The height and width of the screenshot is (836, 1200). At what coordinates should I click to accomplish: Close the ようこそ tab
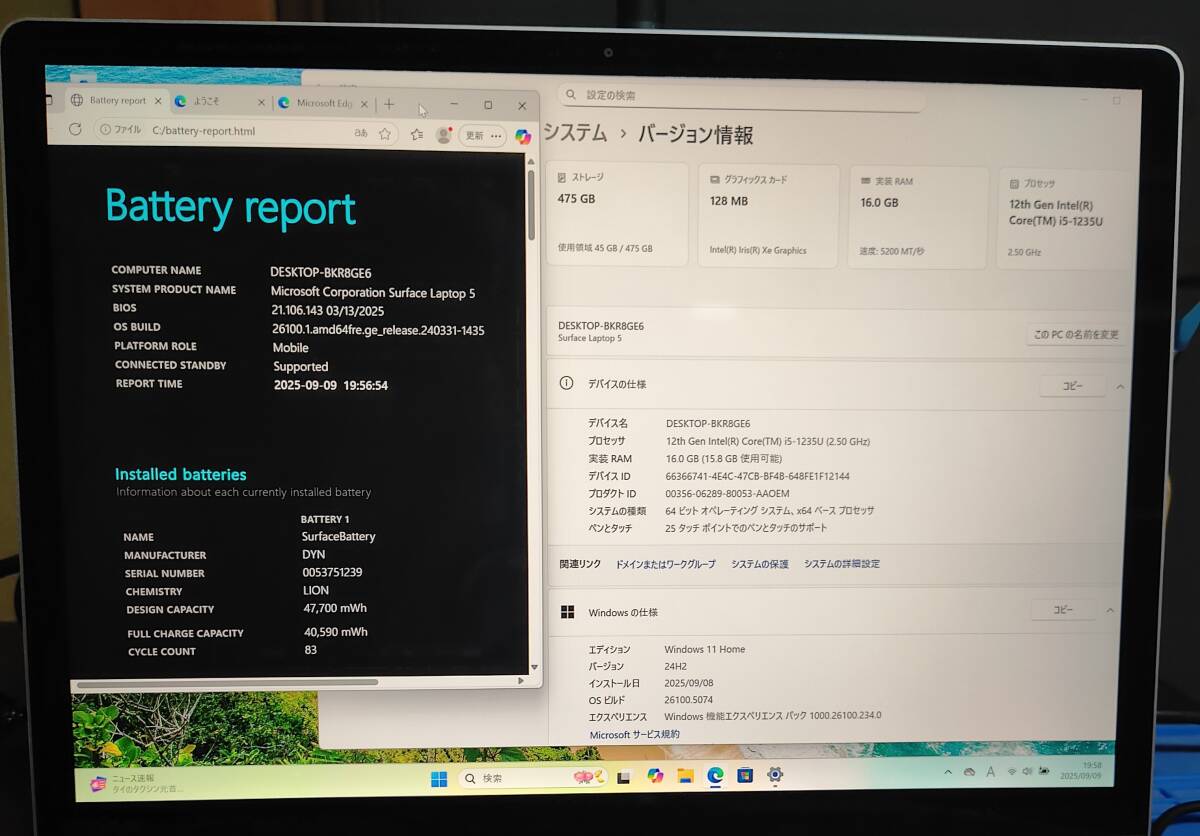[x=262, y=102]
